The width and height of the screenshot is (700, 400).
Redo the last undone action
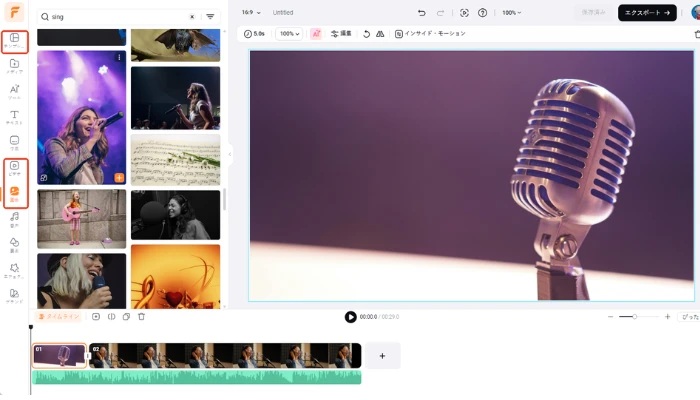coord(441,13)
